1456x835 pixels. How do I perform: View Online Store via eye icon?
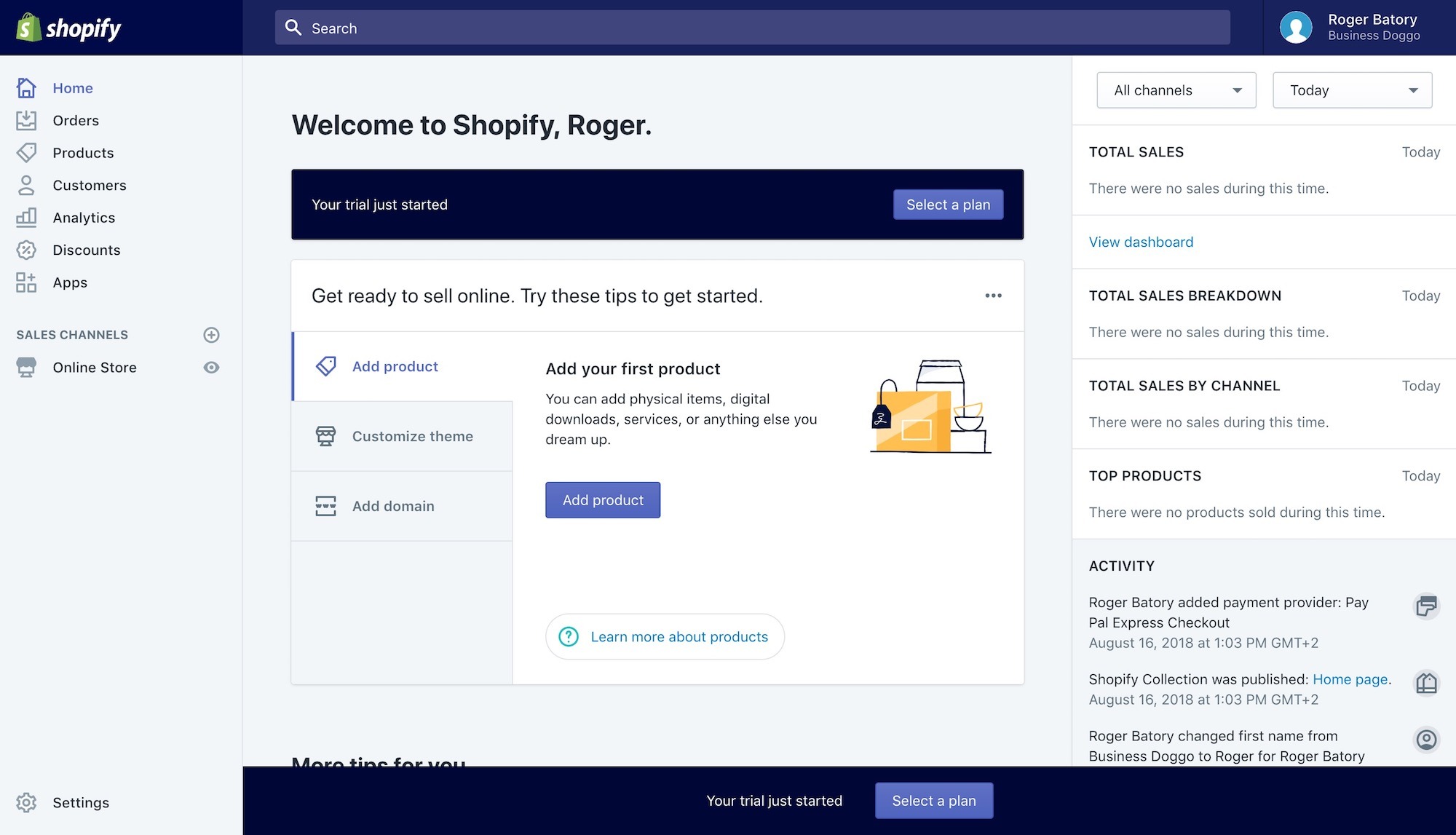pos(211,368)
